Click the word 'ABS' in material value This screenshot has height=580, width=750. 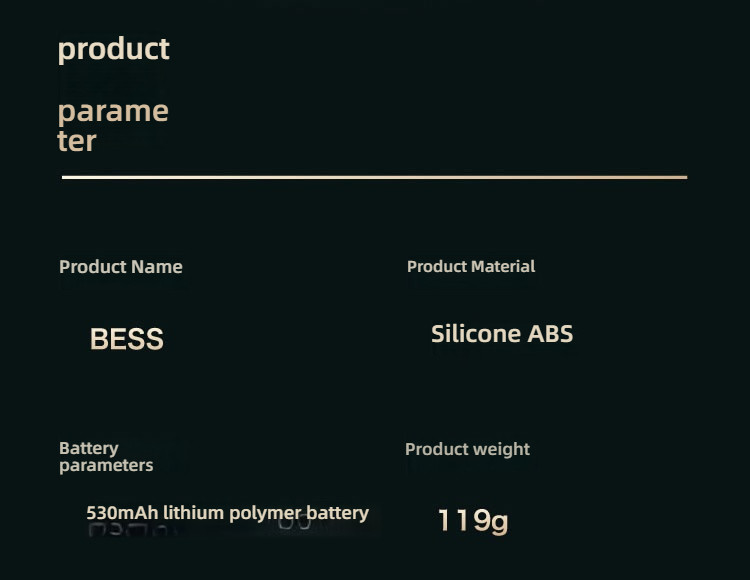pos(550,334)
